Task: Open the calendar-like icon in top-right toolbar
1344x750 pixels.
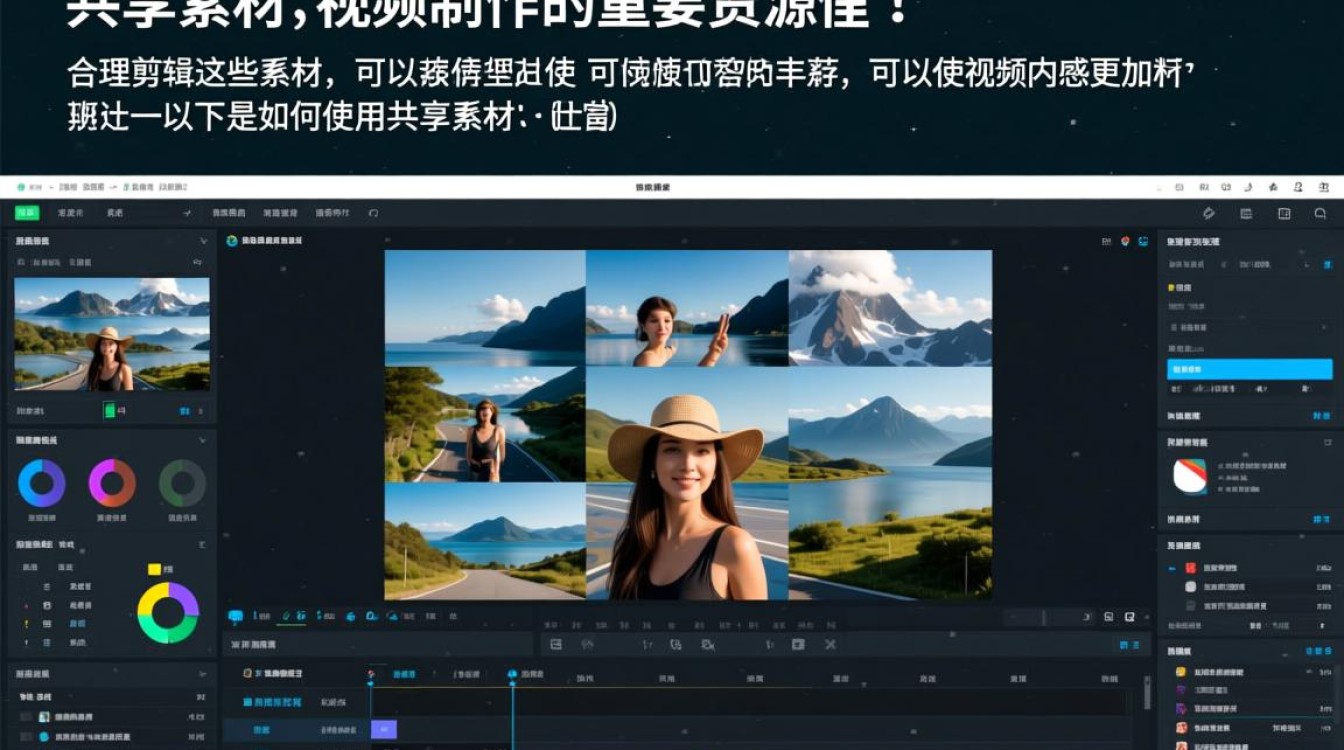Action: [1246, 213]
